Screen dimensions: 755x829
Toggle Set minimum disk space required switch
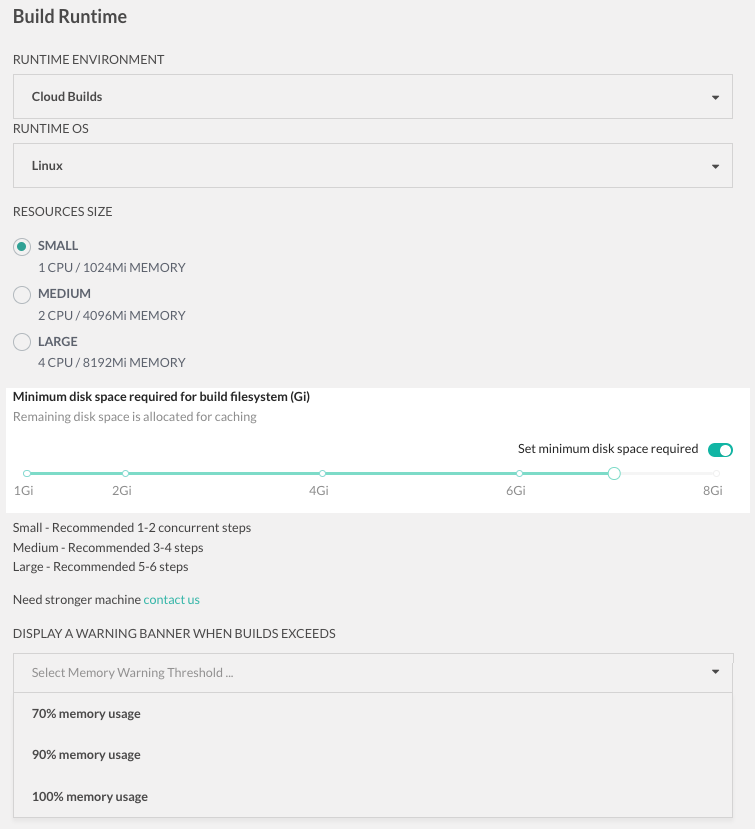coord(720,450)
